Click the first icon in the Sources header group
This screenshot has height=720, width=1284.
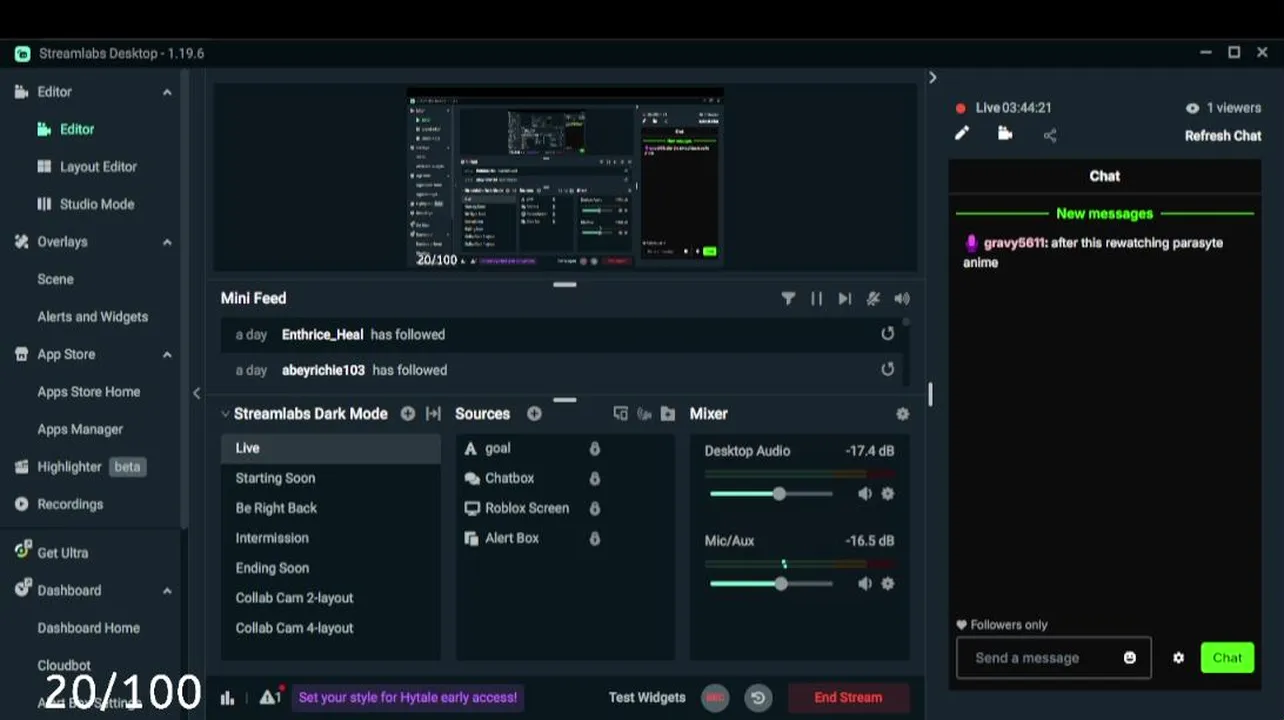point(620,413)
